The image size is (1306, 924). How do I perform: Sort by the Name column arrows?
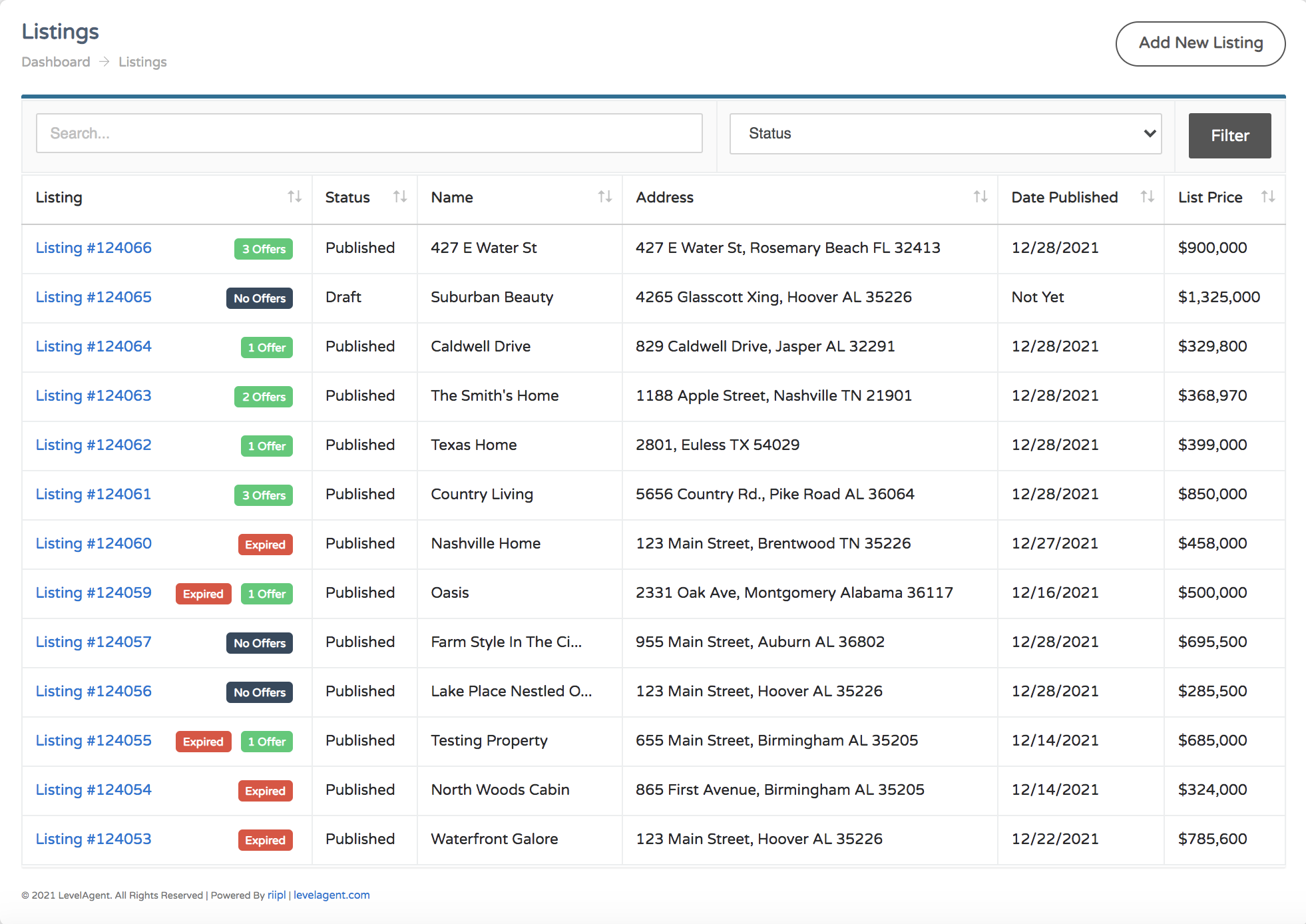point(604,197)
